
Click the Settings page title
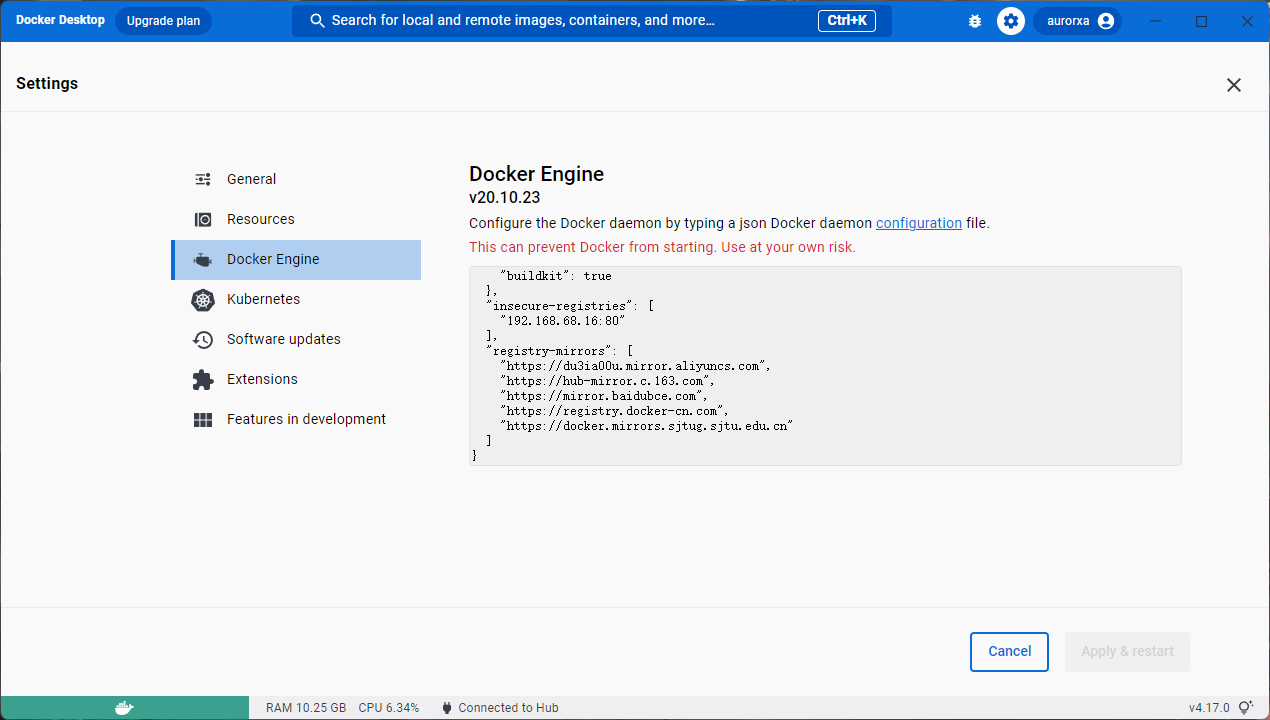[x=47, y=84]
